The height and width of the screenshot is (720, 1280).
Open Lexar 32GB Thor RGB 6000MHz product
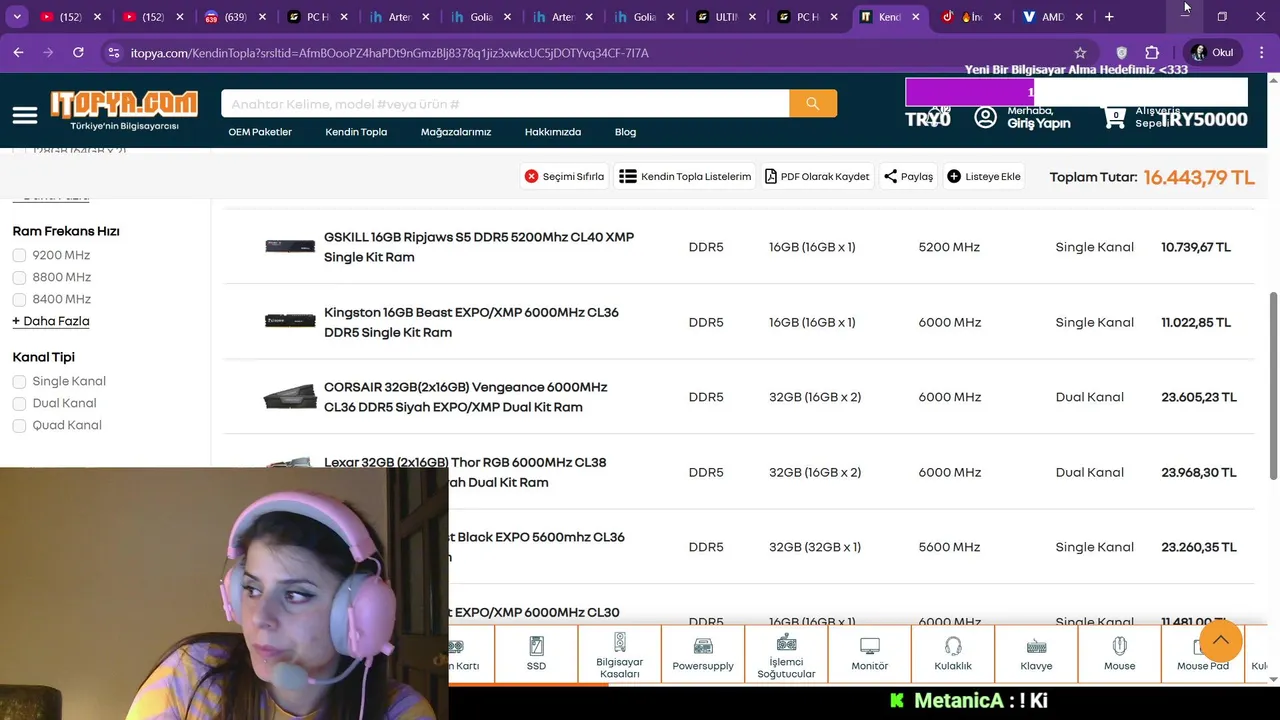tap(465, 472)
